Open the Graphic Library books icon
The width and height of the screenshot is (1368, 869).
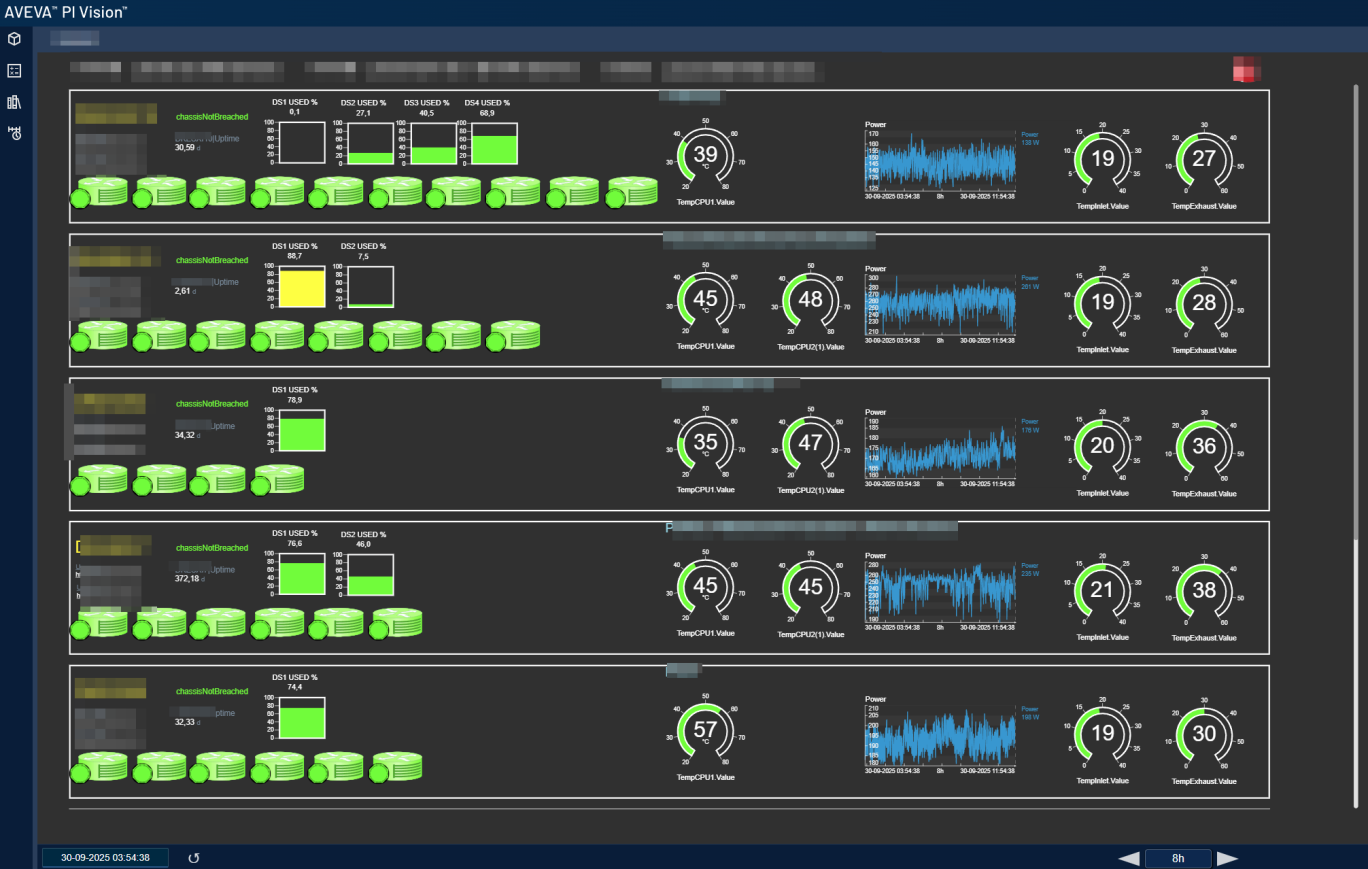click(x=14, y=102)
